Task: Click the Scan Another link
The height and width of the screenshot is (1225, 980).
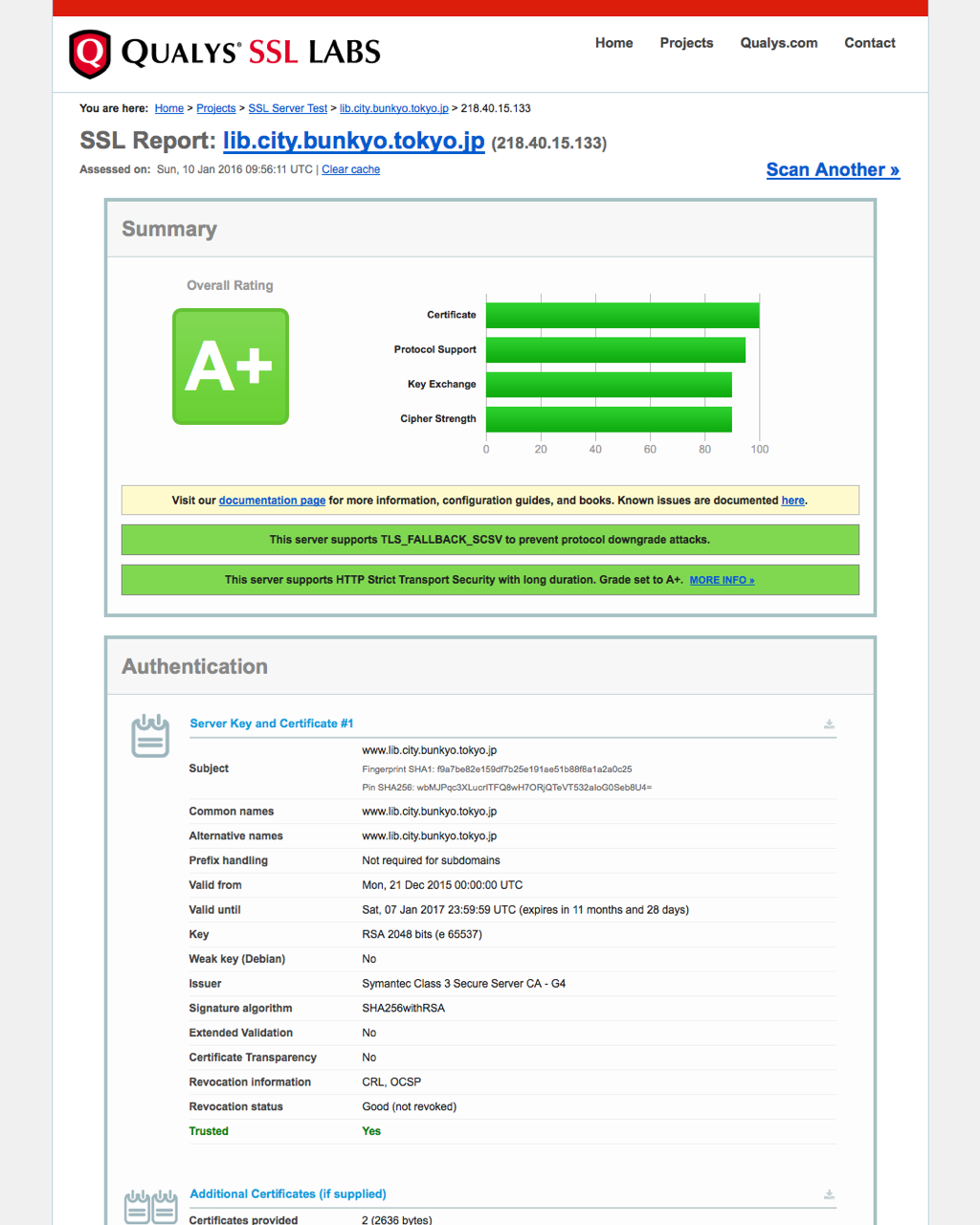Action: [833, 169]
